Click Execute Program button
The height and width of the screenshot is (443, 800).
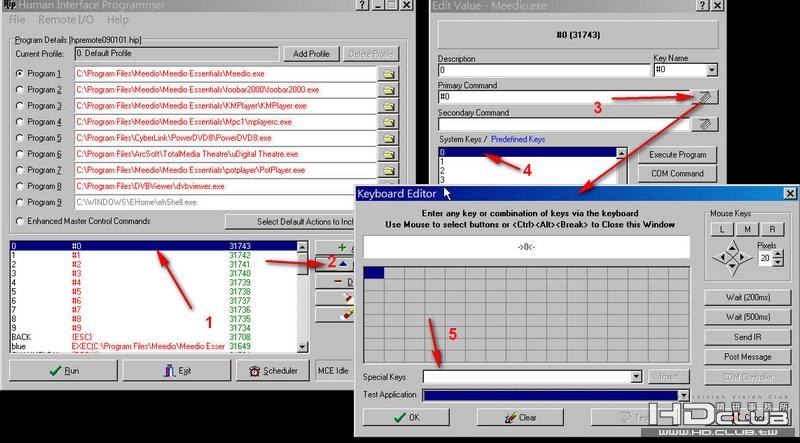[678, 155]
